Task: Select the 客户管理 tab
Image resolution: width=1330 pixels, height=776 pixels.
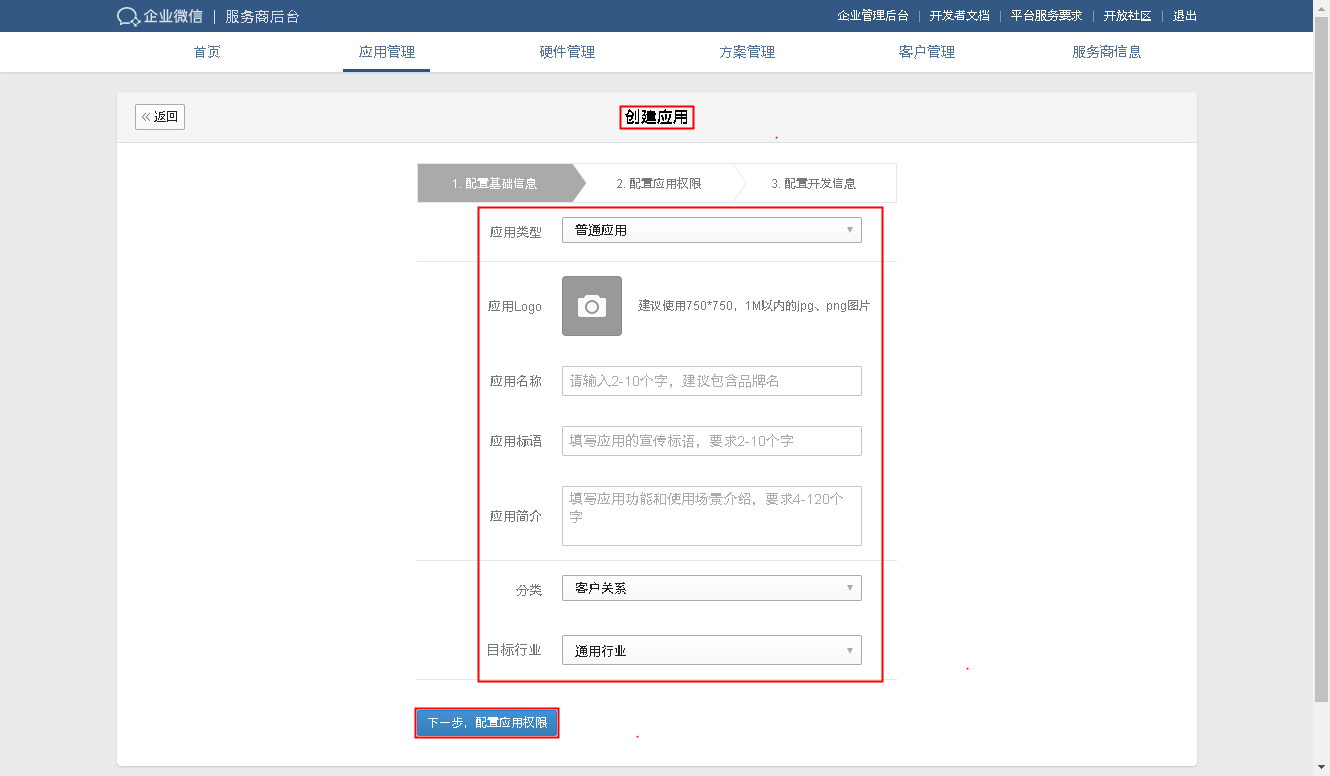Action: pos(927,52)
